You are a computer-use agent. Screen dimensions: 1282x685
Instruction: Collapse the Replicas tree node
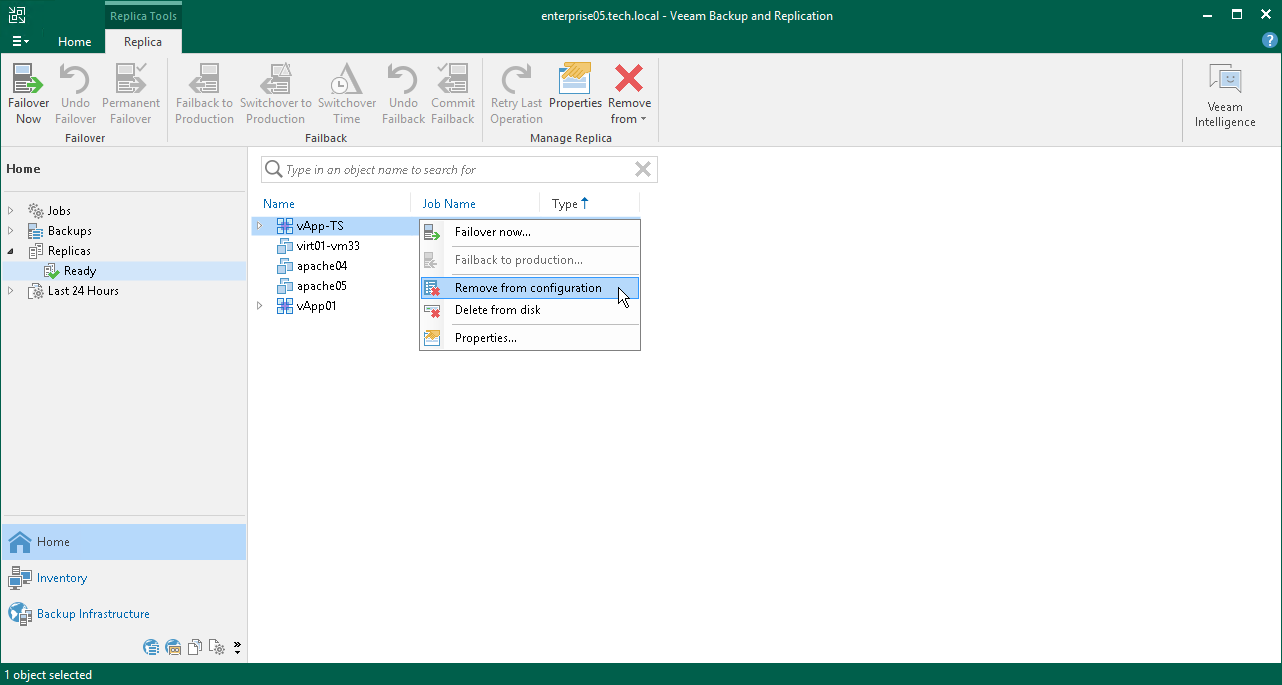point(11,251)
